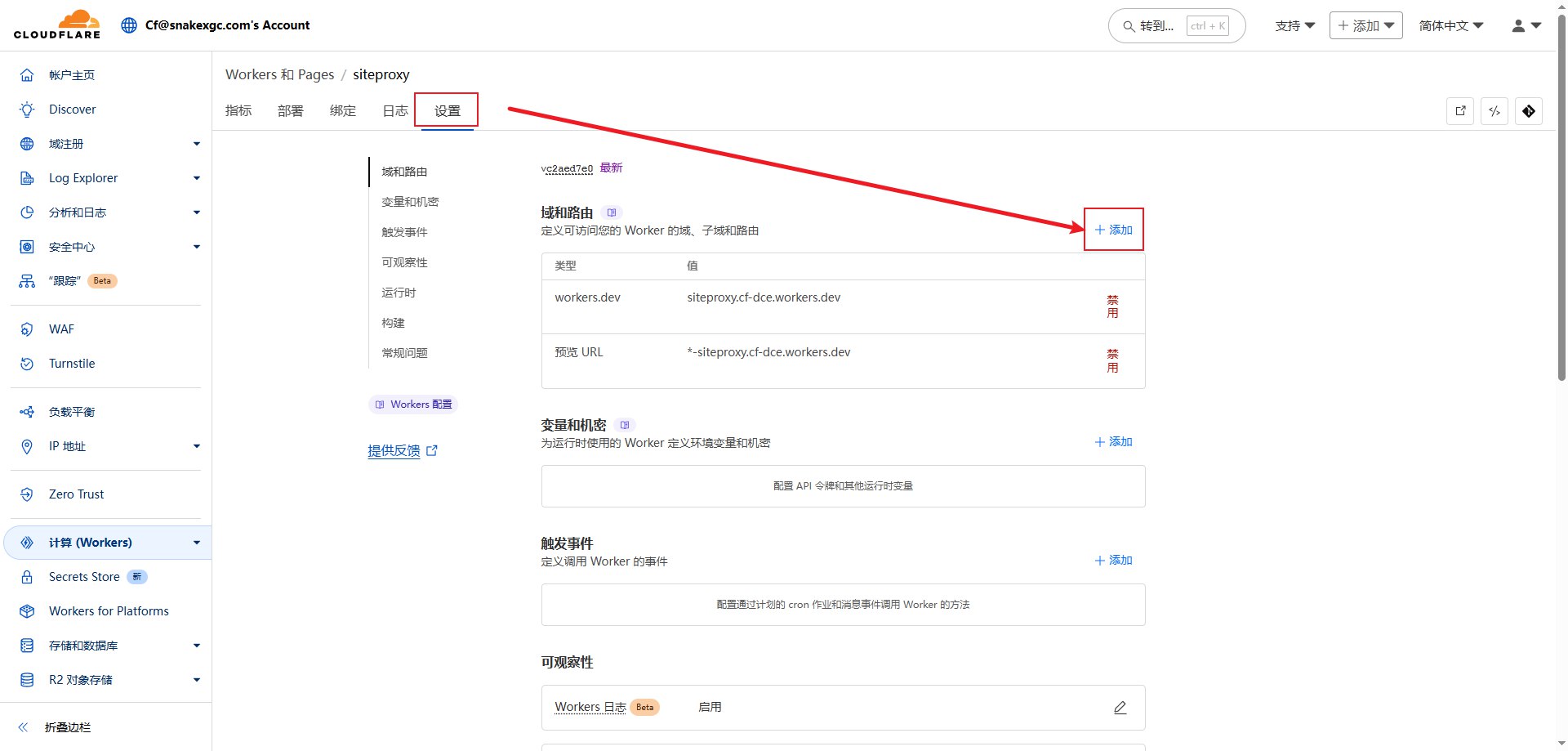The height and width of the screenshot is (751, 1568).
Task: Open the 转到... search box
Action: (x=1177, y=25)
